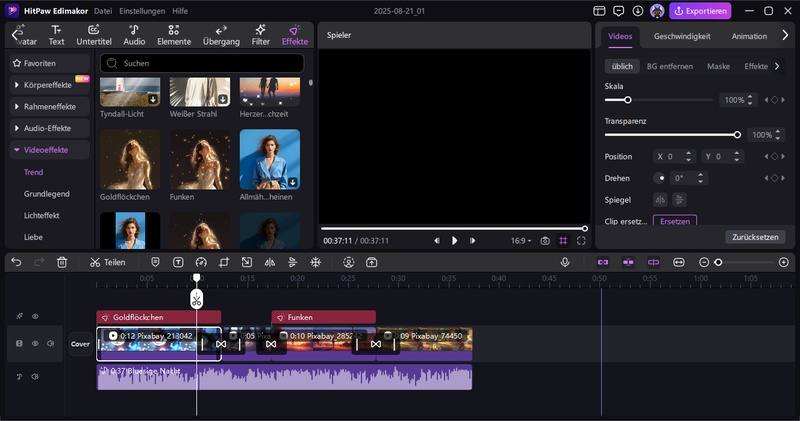Click the redo arrow icon

click(39, 262)
